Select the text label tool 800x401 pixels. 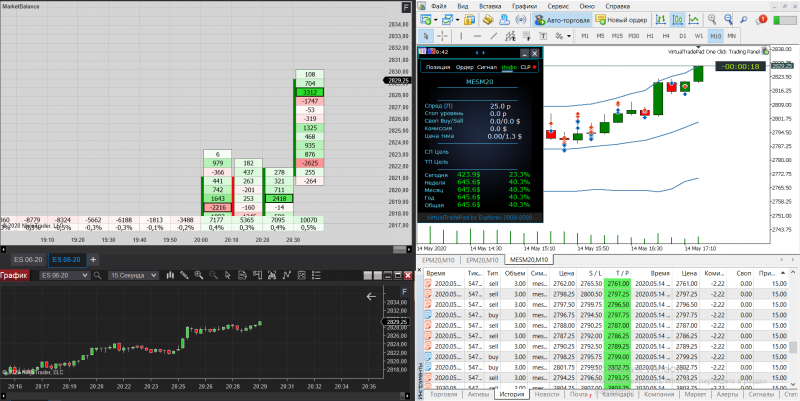(543, 36)
